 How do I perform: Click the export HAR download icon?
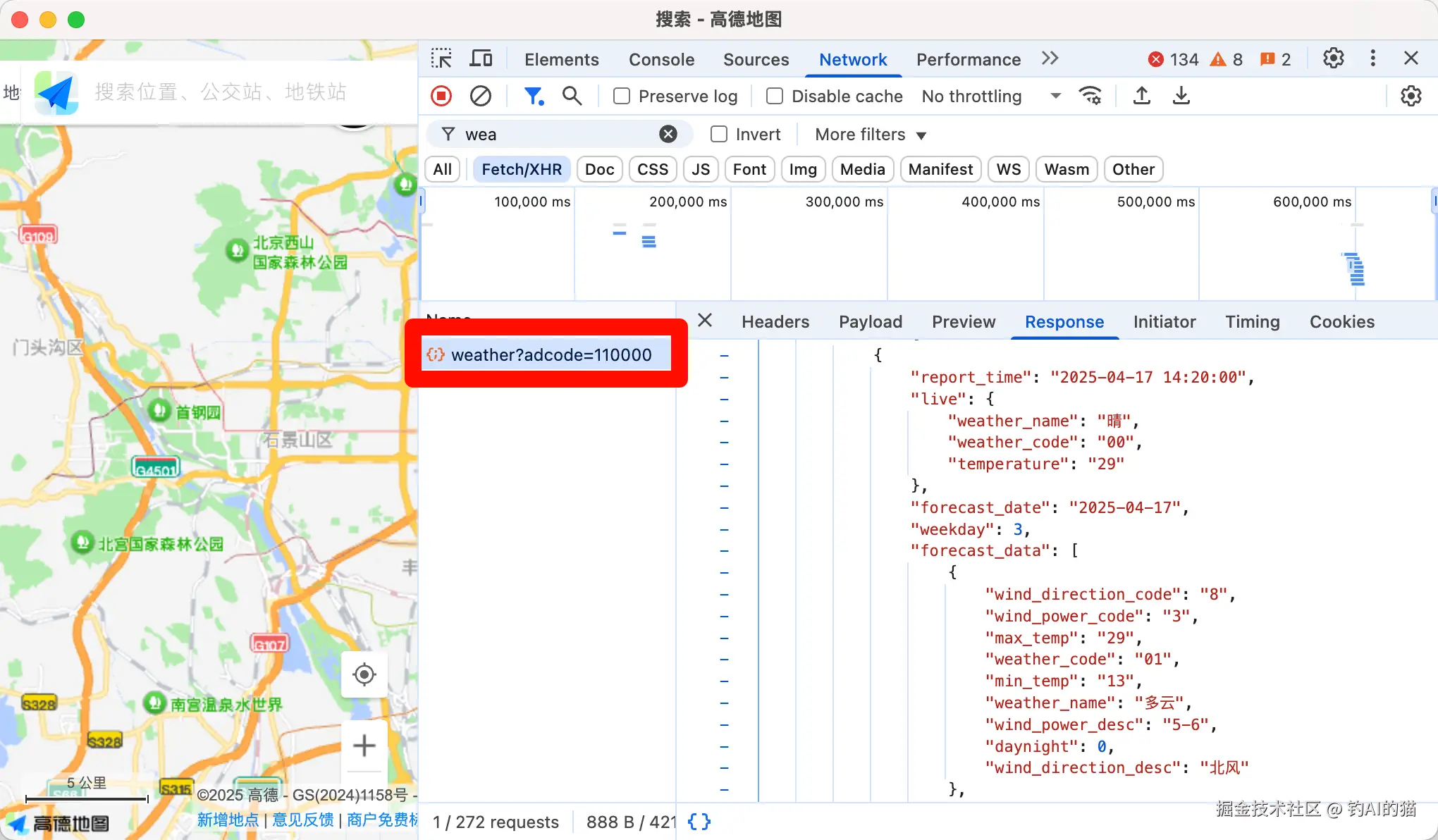pos(1181,96)
